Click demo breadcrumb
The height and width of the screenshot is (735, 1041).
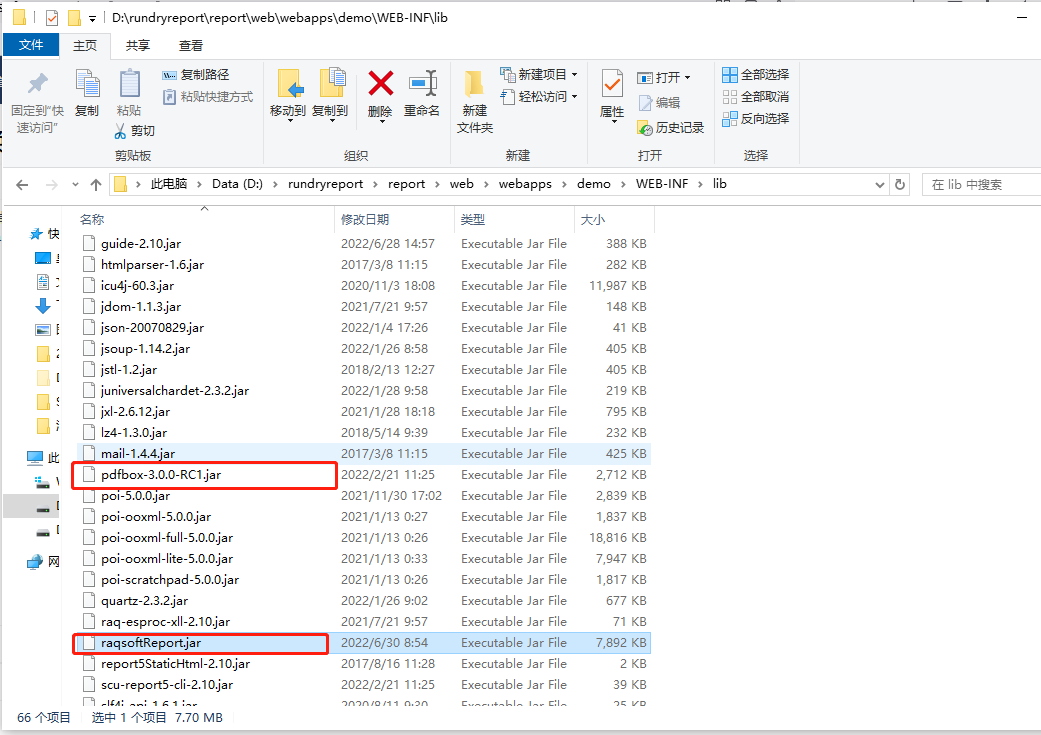pyautogui.click(x=594, y=184)
